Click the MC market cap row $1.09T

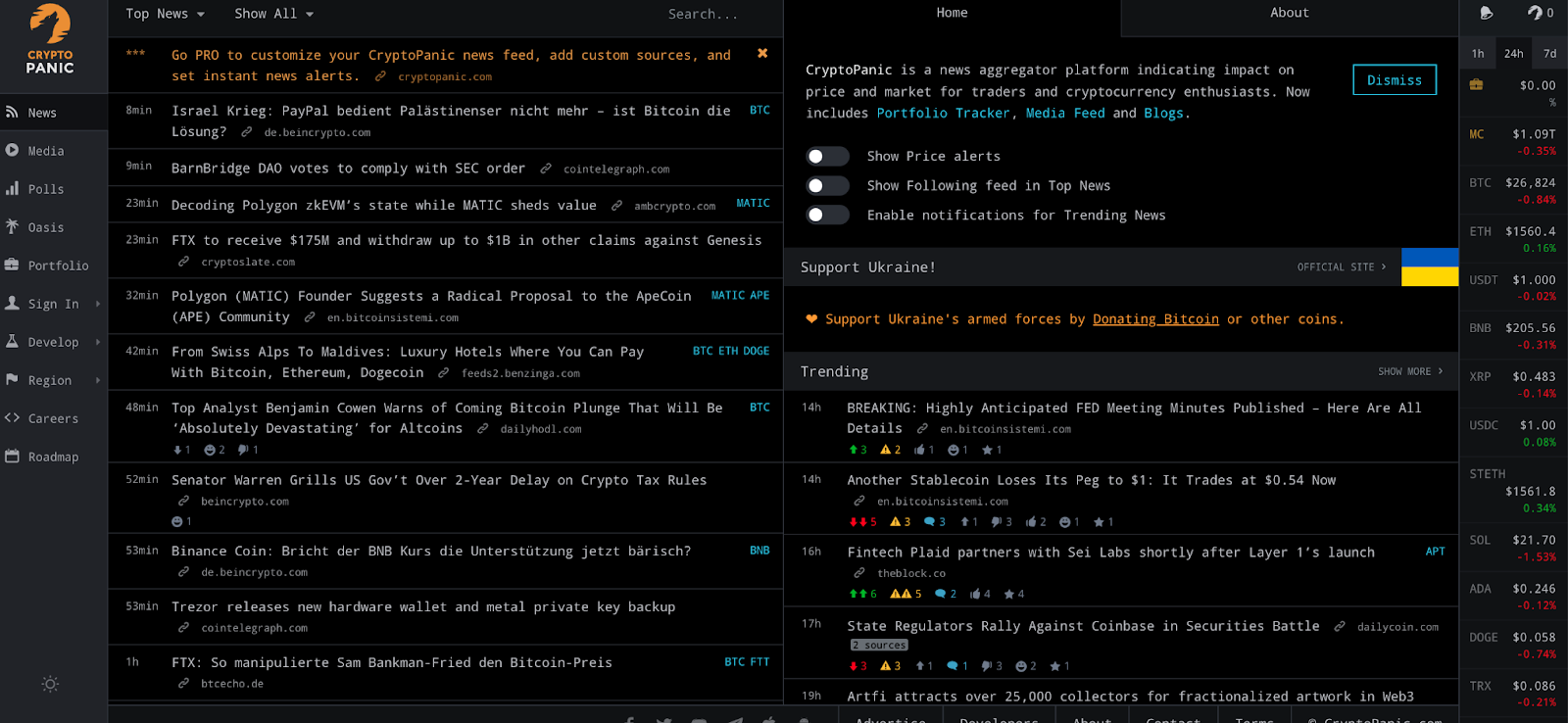pyautogui.click(x=1513, y=142)
